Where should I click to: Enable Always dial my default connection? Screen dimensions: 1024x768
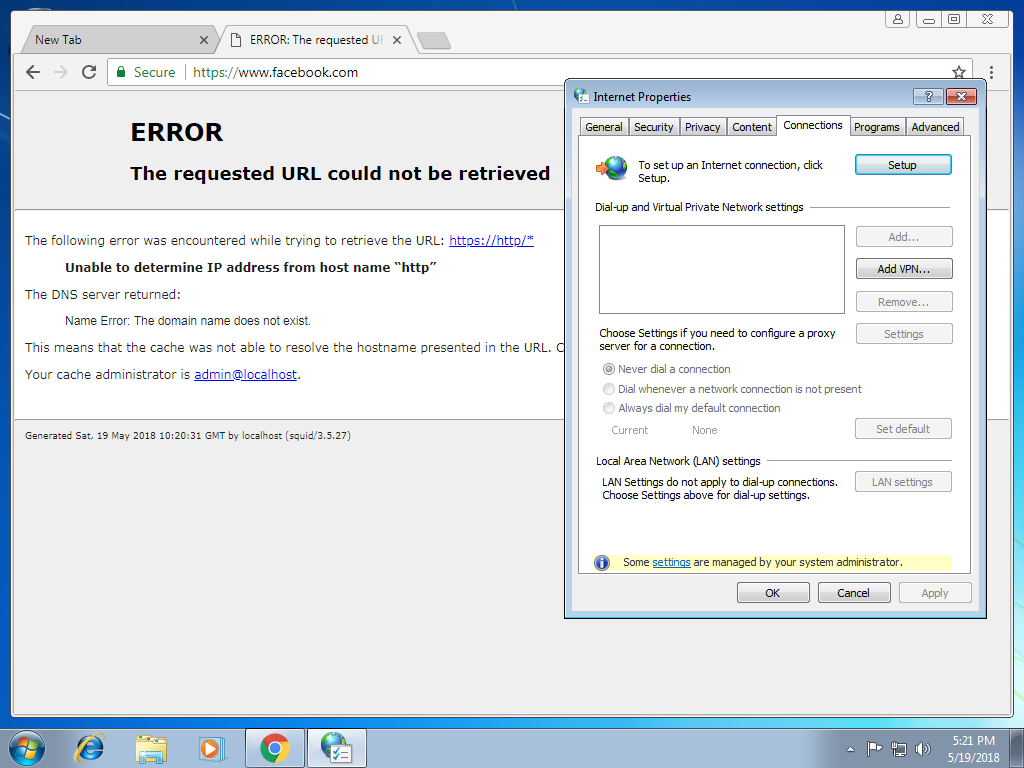click(609, 408)
